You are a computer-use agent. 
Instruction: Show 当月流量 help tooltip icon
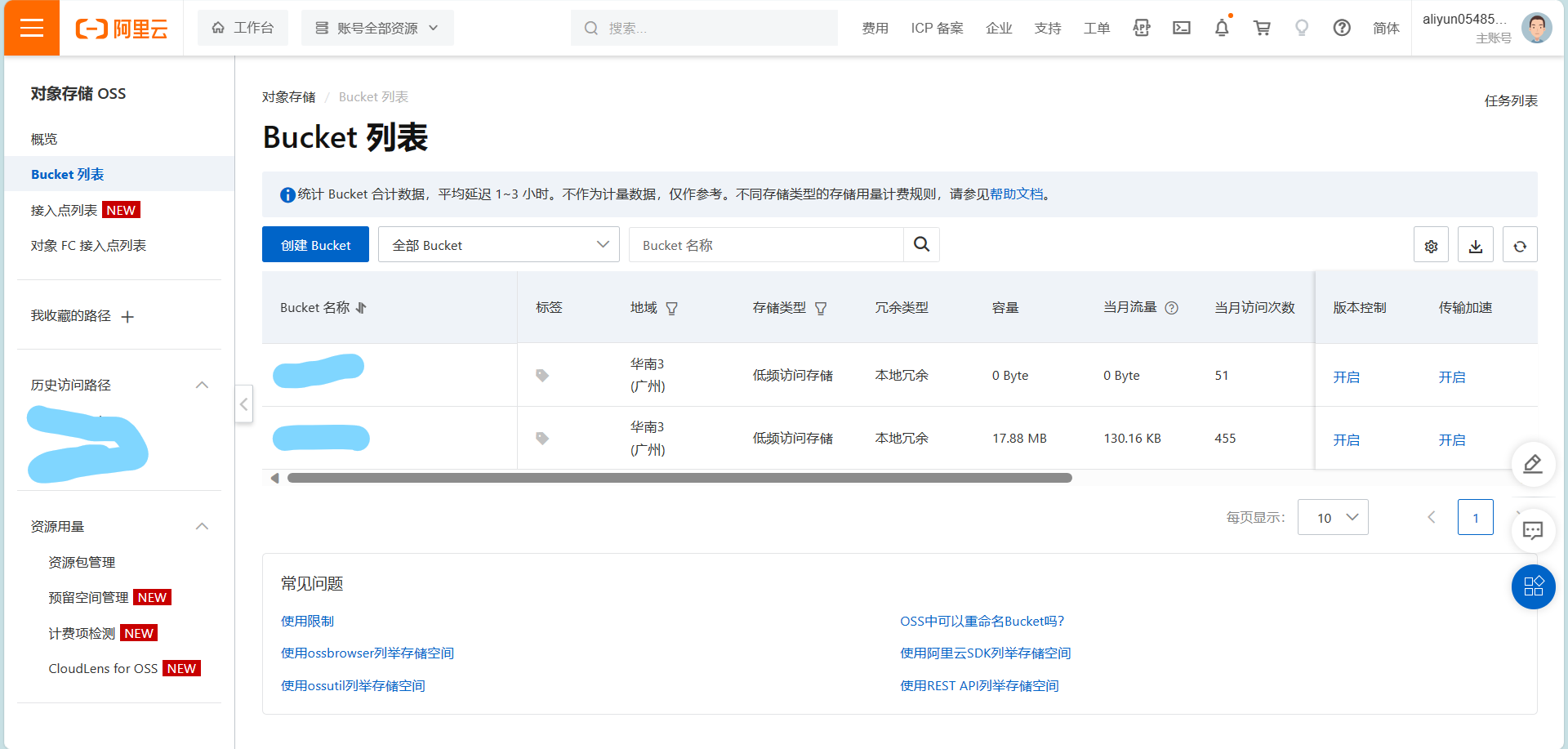[1171, 308]
